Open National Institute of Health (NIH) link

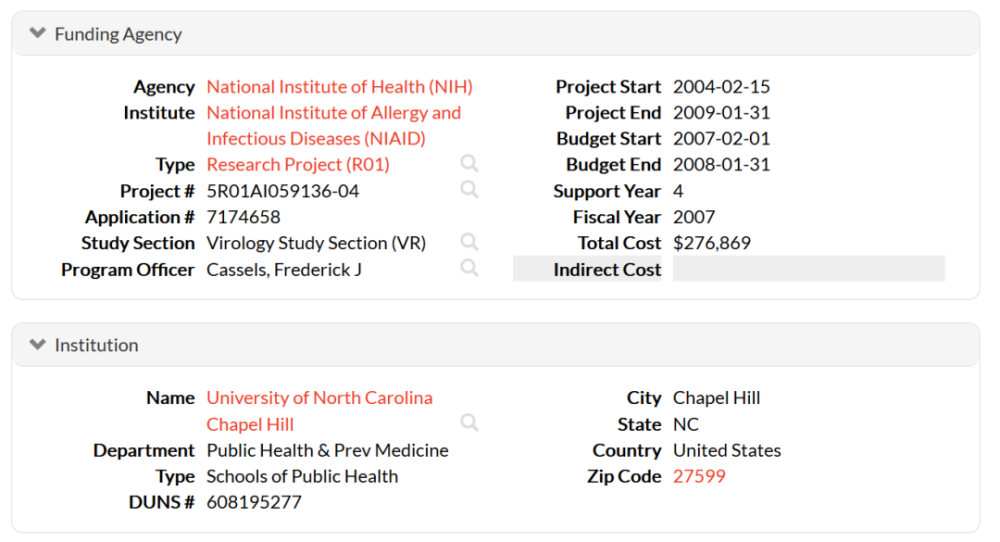click(339, 87)
